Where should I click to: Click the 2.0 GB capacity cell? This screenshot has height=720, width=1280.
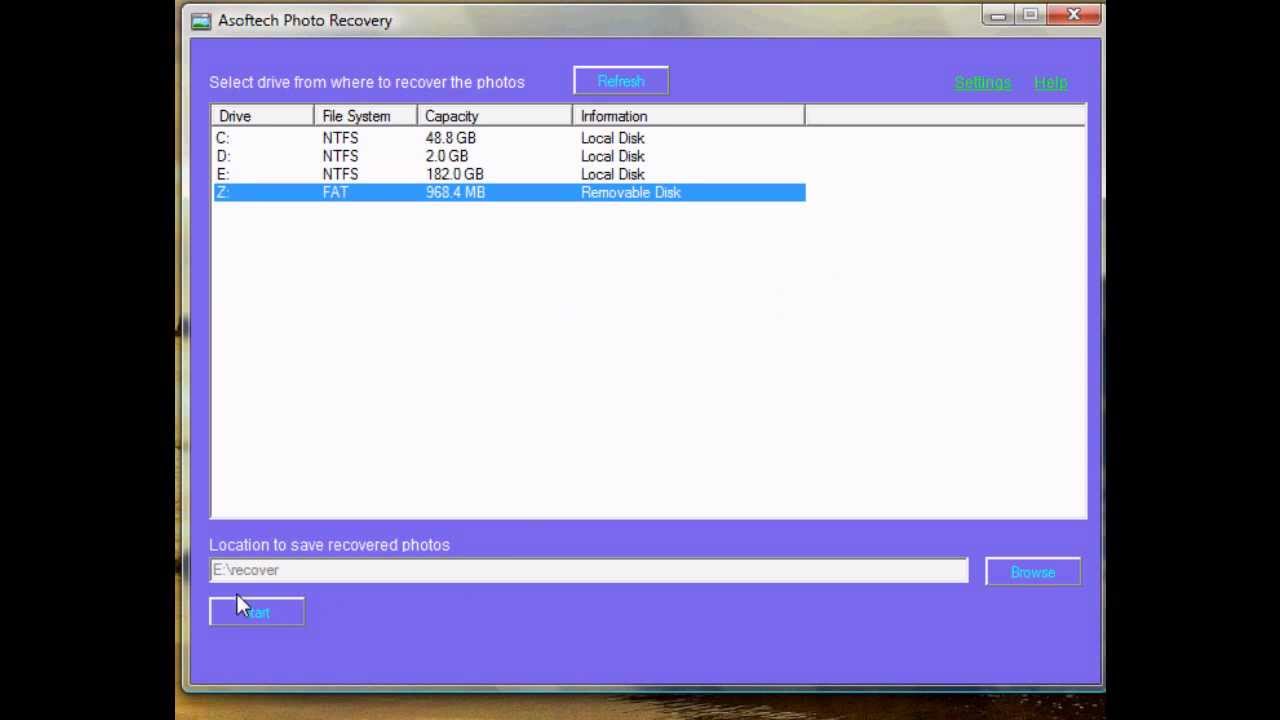tap(446, 156)
